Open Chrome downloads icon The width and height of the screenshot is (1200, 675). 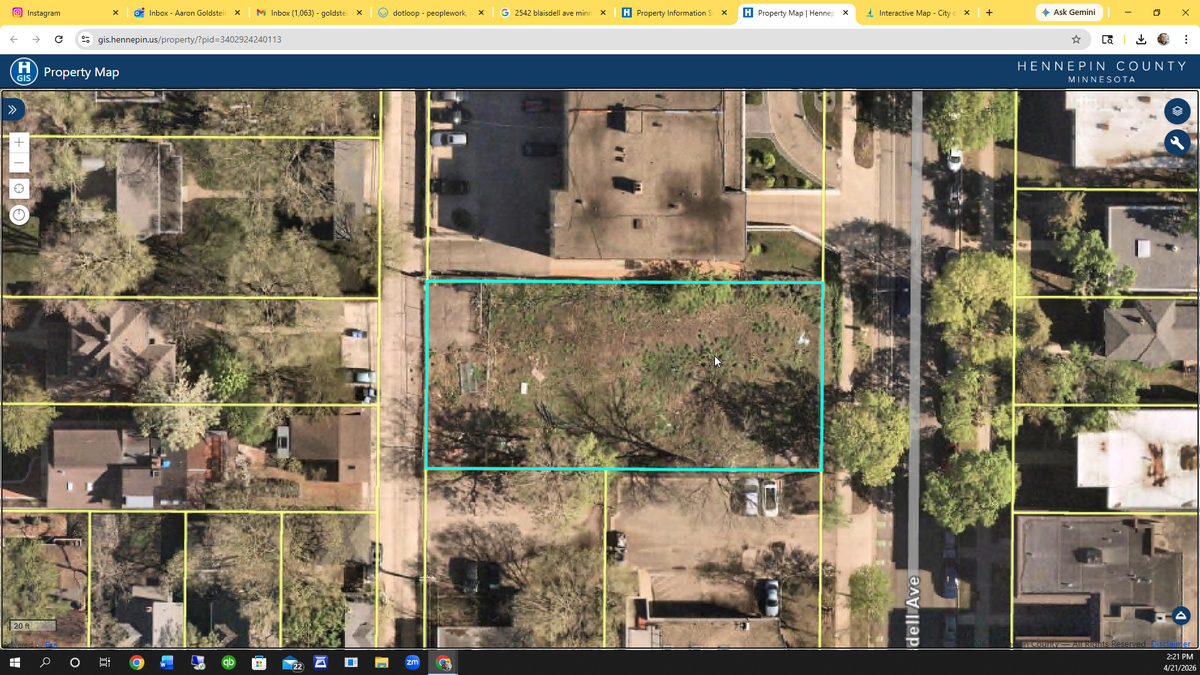coord(1139,38)
